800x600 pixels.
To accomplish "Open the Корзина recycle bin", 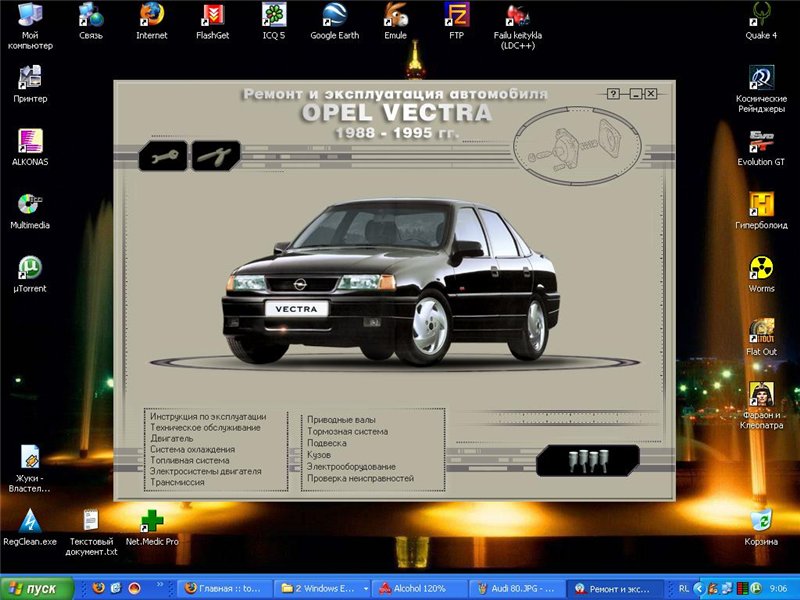I will (761, 528).
